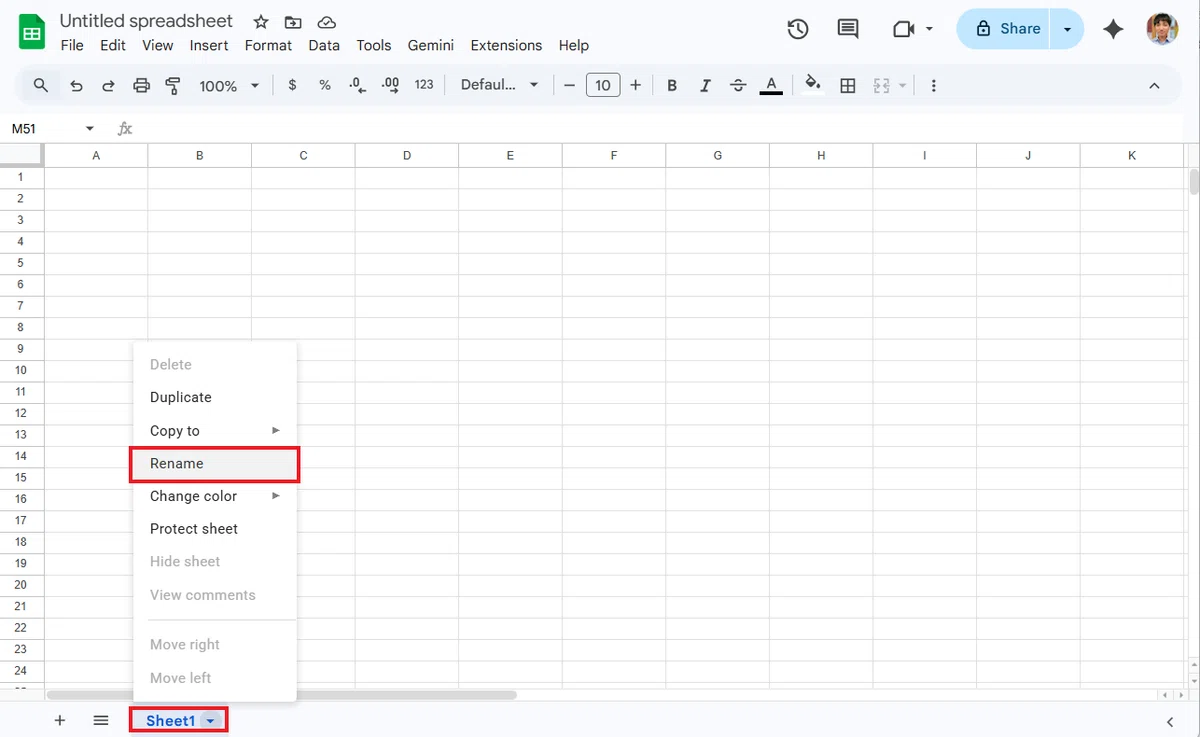Open the Google account avatar
This screenshot has height=737, width=1200.
point(1162,29)
